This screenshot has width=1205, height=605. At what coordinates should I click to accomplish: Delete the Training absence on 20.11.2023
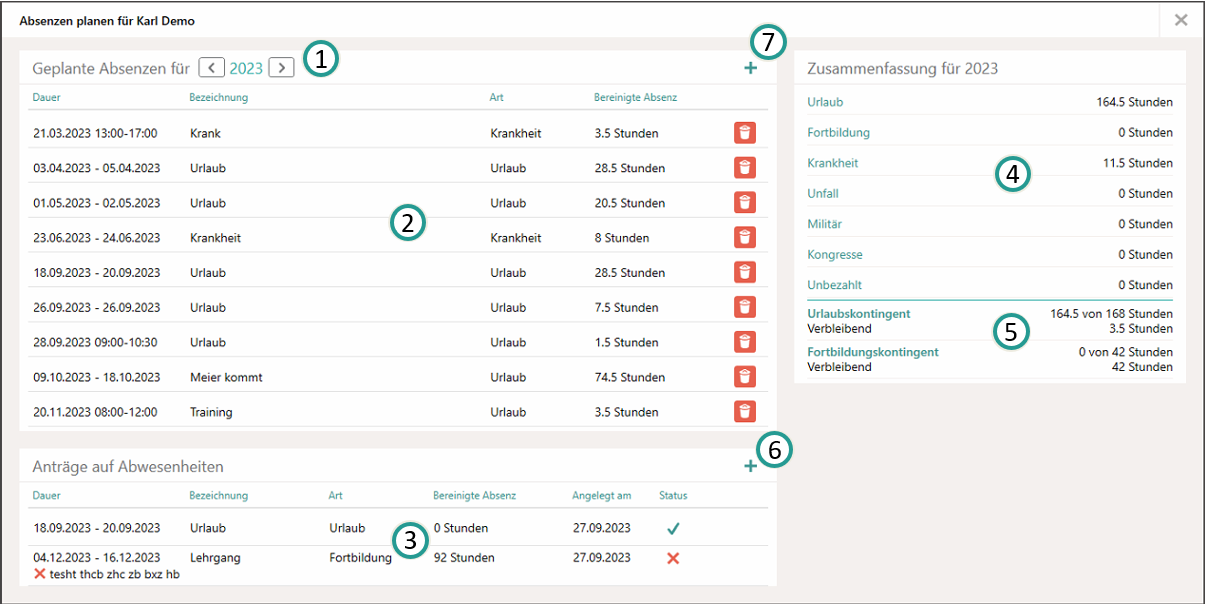point(744,412)
